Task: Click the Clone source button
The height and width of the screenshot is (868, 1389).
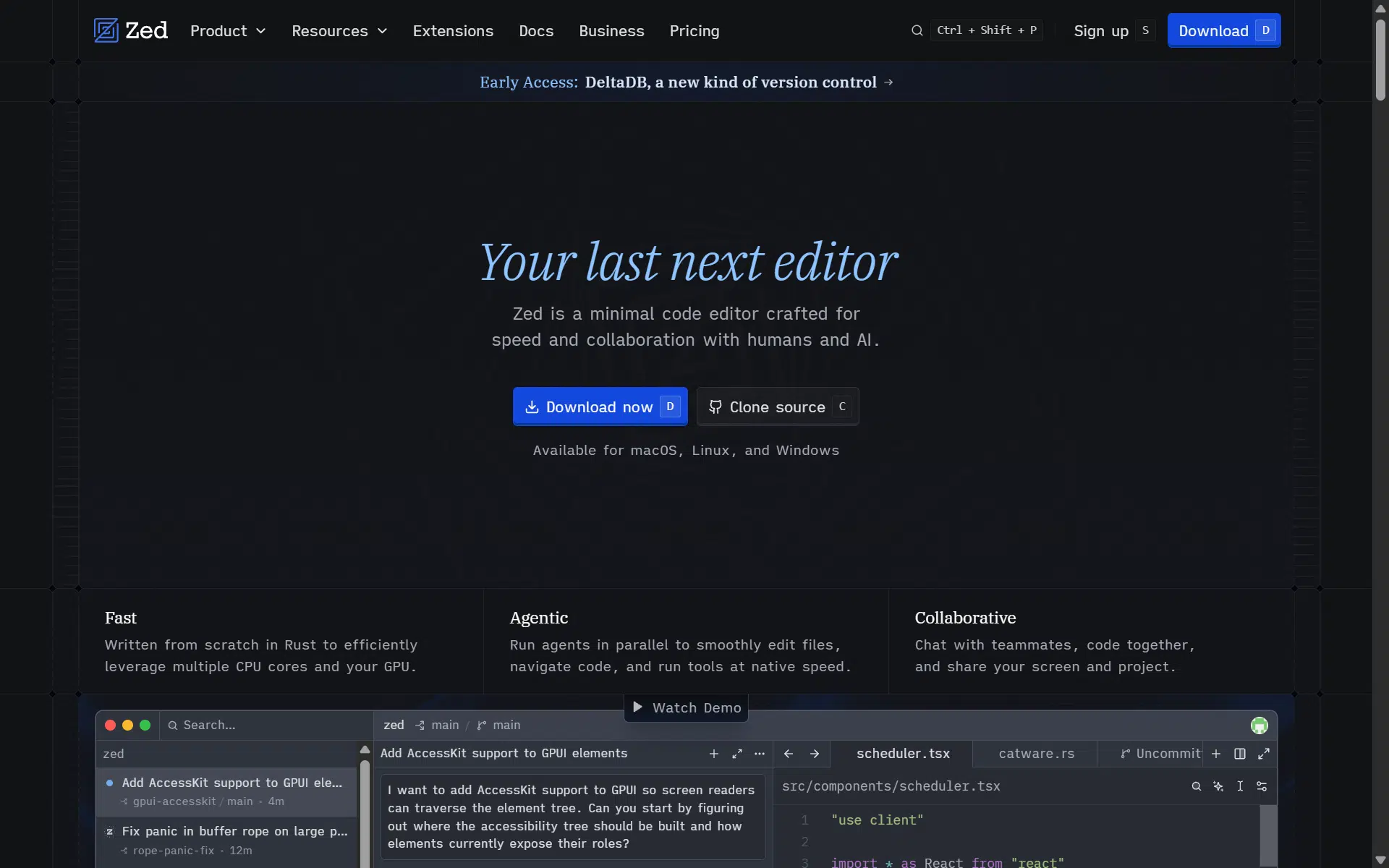Action: 778,407
